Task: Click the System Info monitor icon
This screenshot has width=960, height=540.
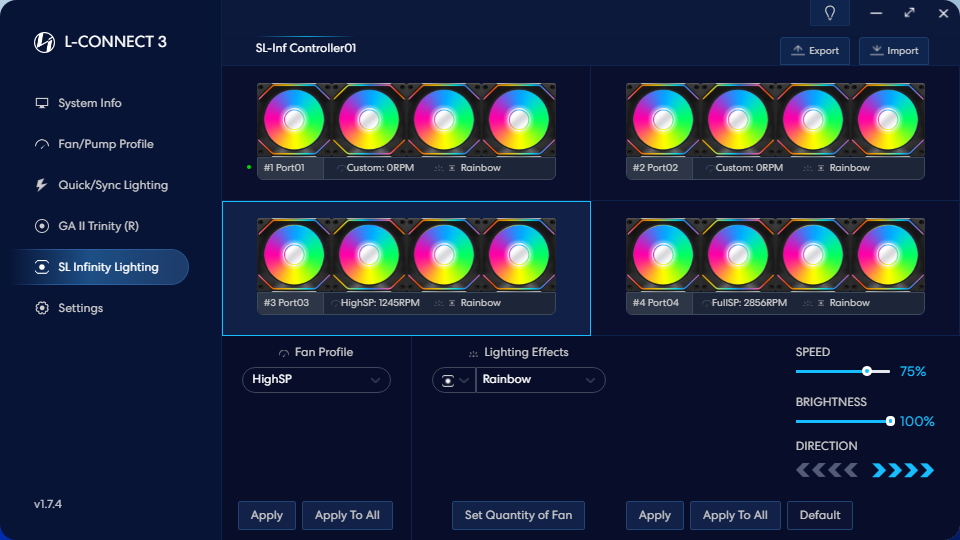Action: [42, 103]
